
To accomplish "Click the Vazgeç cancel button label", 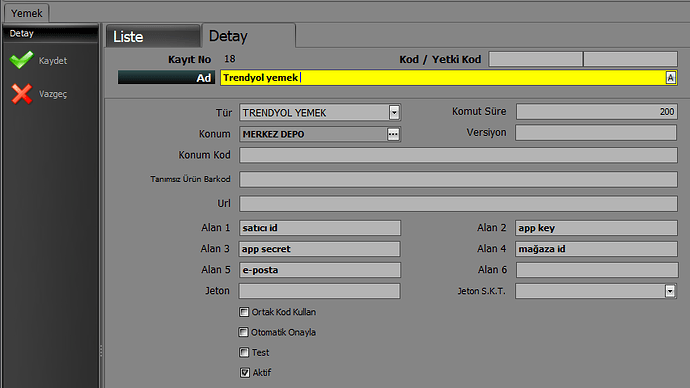I will (x=53, y=94).
